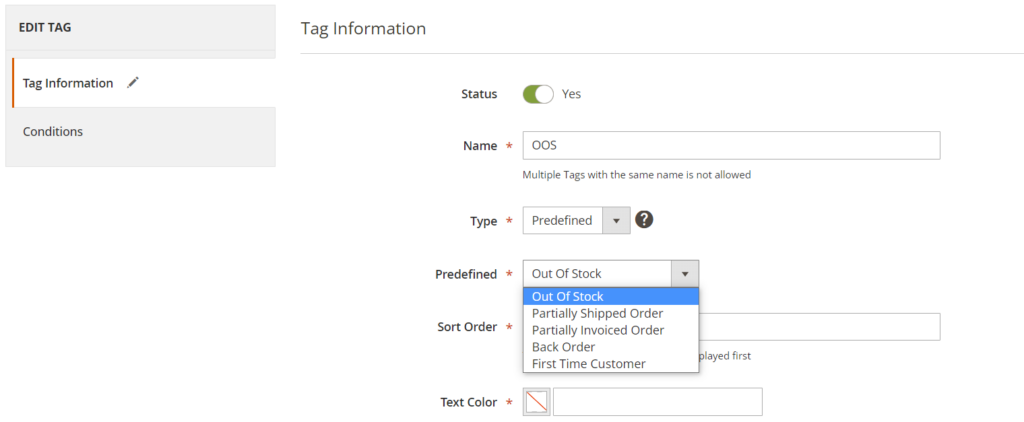Click the pencil icon beside Tag Information
The width and height of the screenshot is (1024, 422).
(x=133, y=83)
